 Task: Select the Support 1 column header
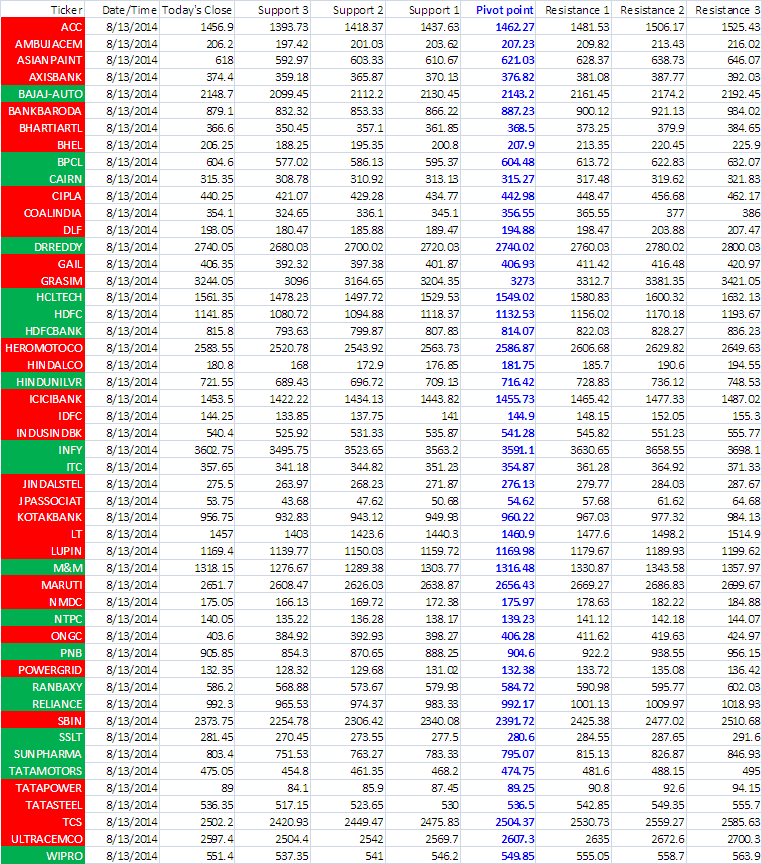tap(423, 9)
